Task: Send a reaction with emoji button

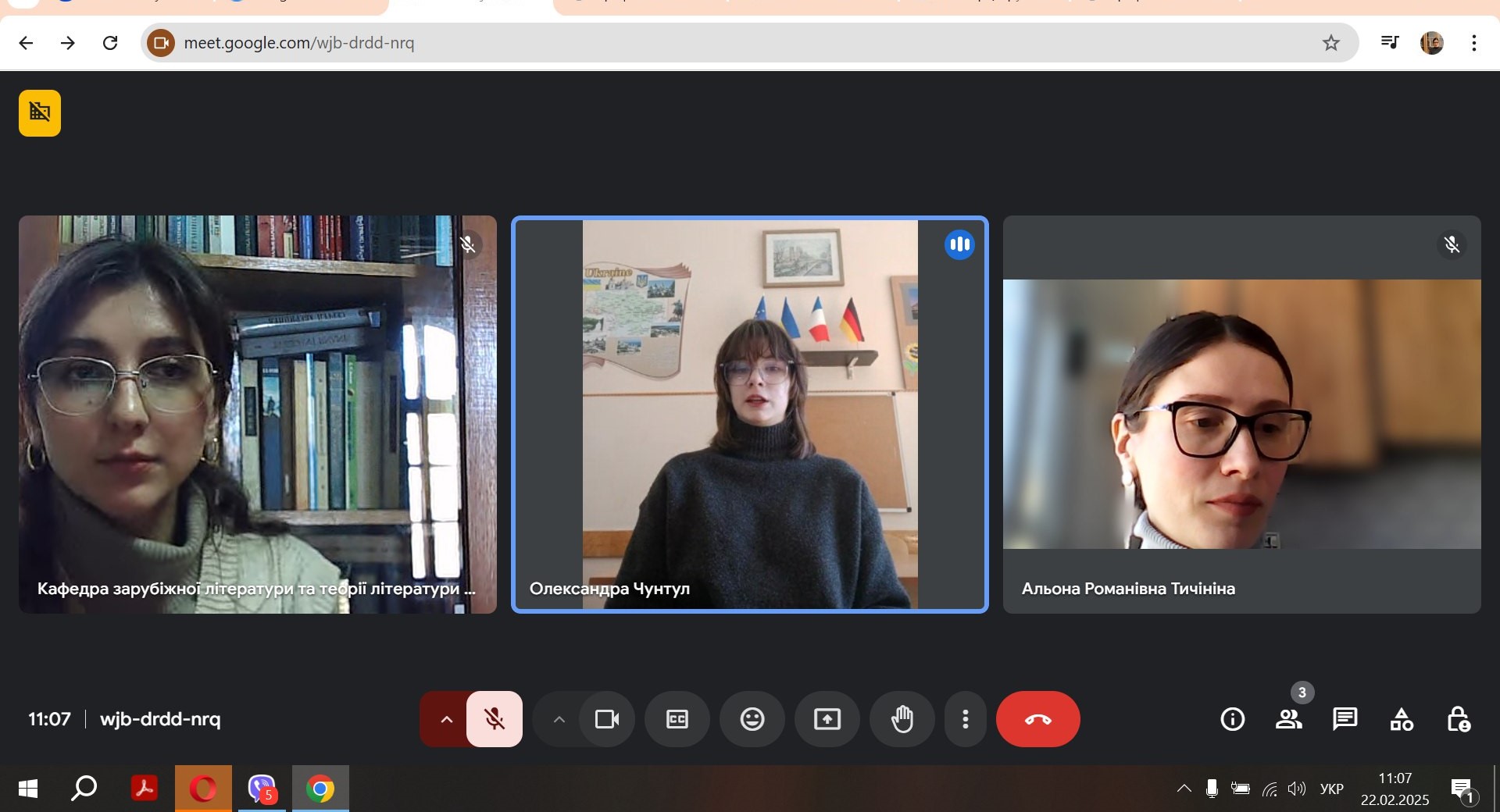Action: point(752,719)
